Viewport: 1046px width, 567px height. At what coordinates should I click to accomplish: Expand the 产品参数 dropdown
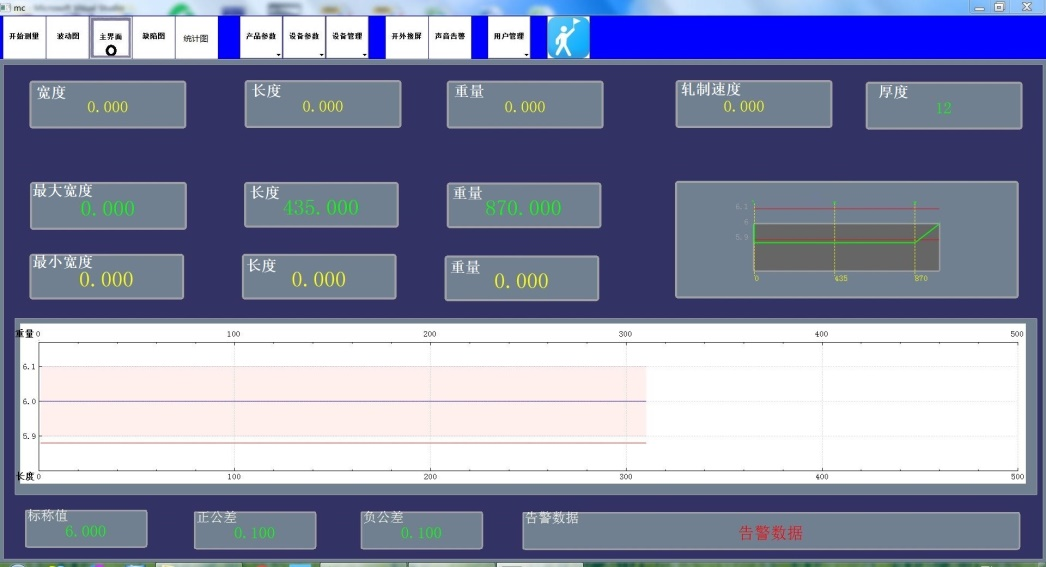point(261,37)
